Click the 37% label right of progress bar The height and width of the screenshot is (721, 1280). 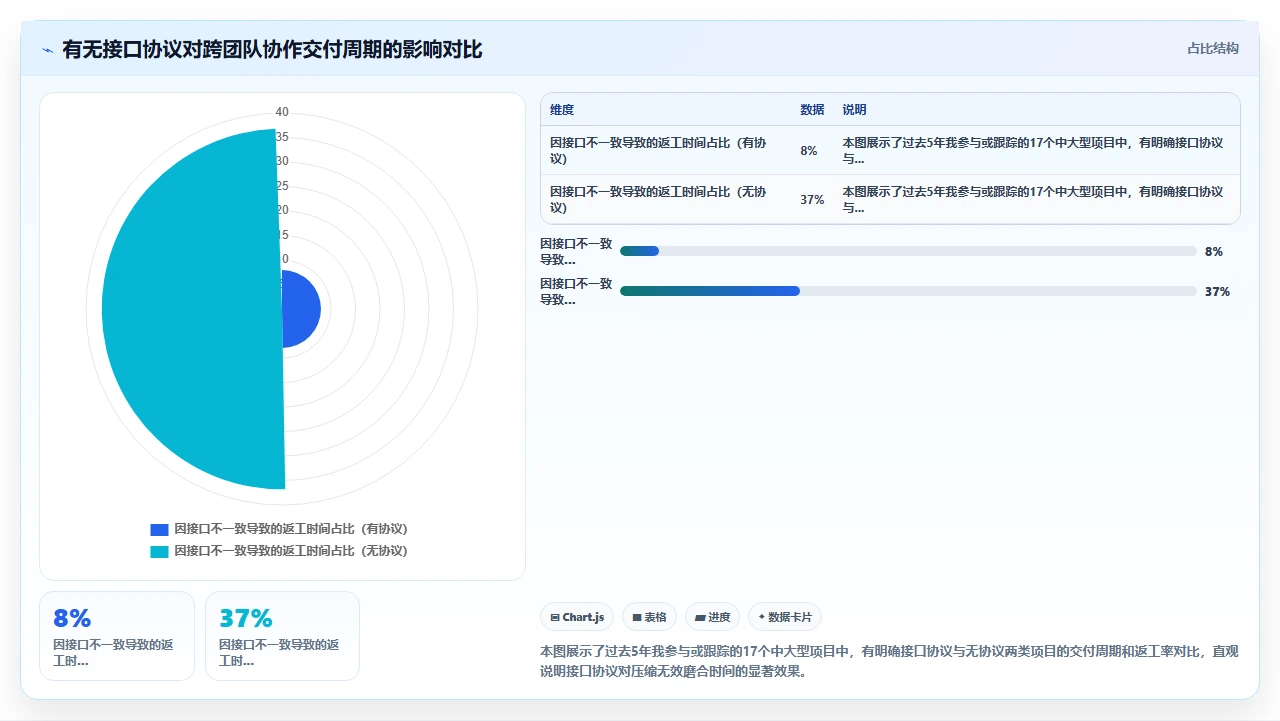pyautogui.click(x=1217, y=292)
